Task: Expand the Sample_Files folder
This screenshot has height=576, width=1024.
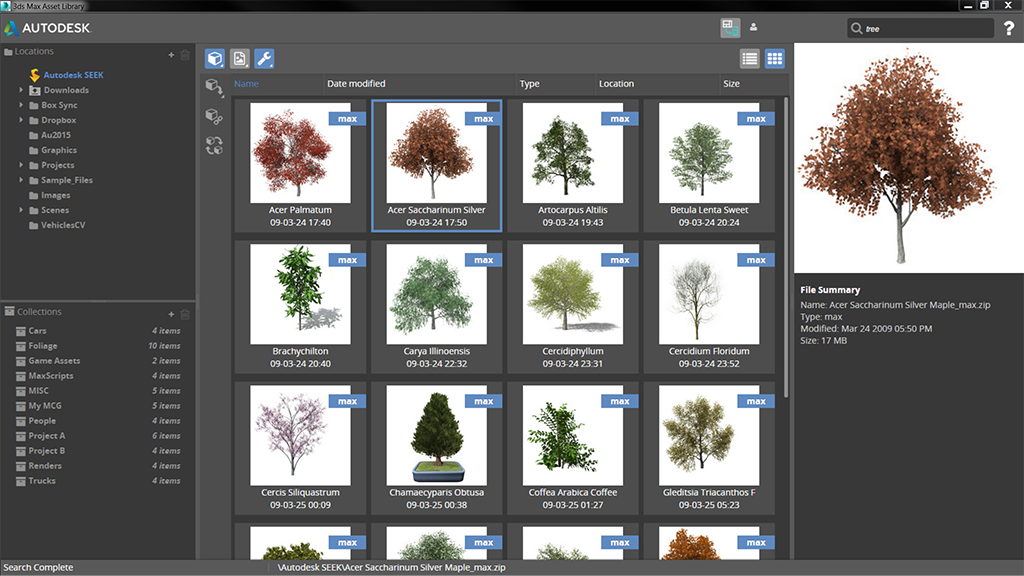Action: [21, 180]
